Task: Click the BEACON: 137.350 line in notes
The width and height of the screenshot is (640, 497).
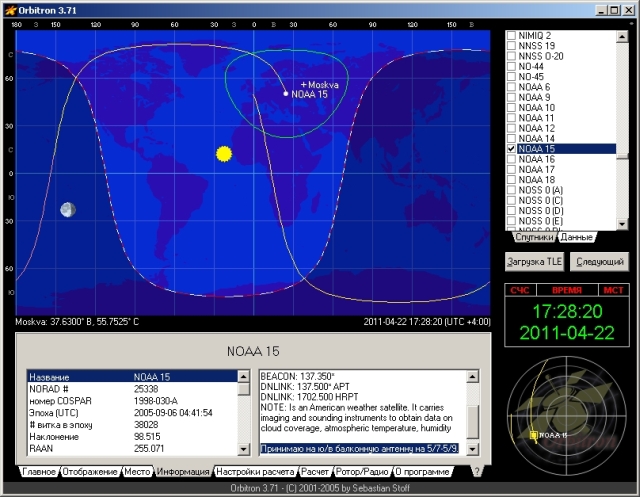Action: tap(298, 376)
